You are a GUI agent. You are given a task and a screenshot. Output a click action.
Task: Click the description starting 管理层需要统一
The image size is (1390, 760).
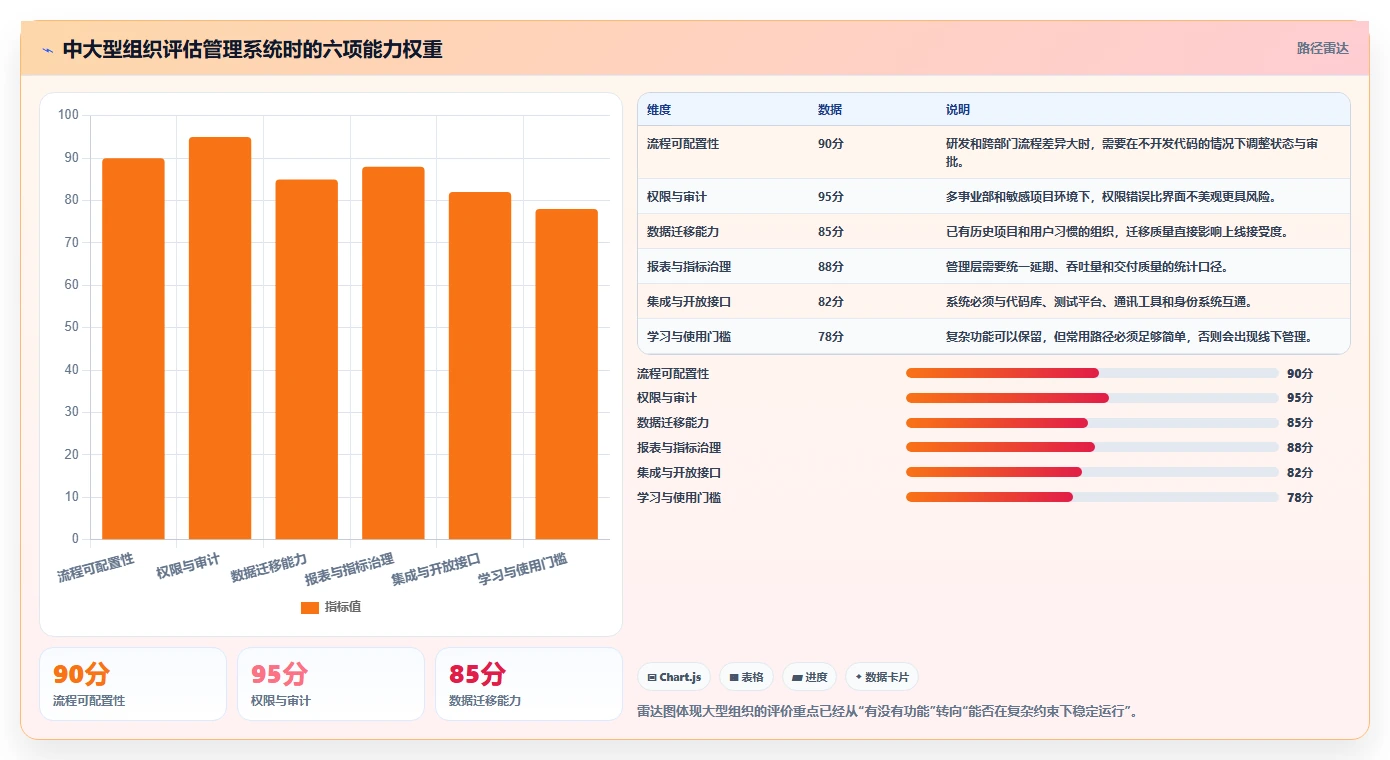pyautogui.click(x=1087, y=267)
